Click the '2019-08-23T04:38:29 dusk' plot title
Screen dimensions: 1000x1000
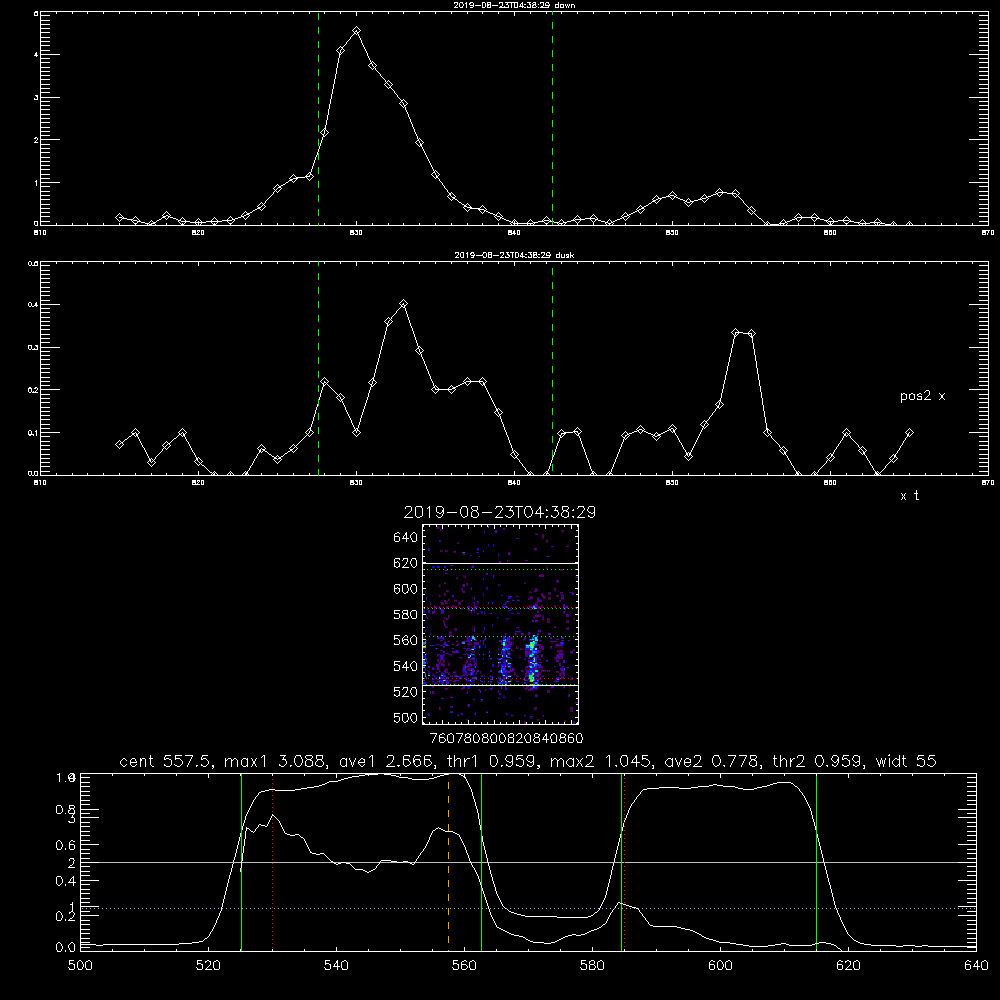[x=514, y=255]
